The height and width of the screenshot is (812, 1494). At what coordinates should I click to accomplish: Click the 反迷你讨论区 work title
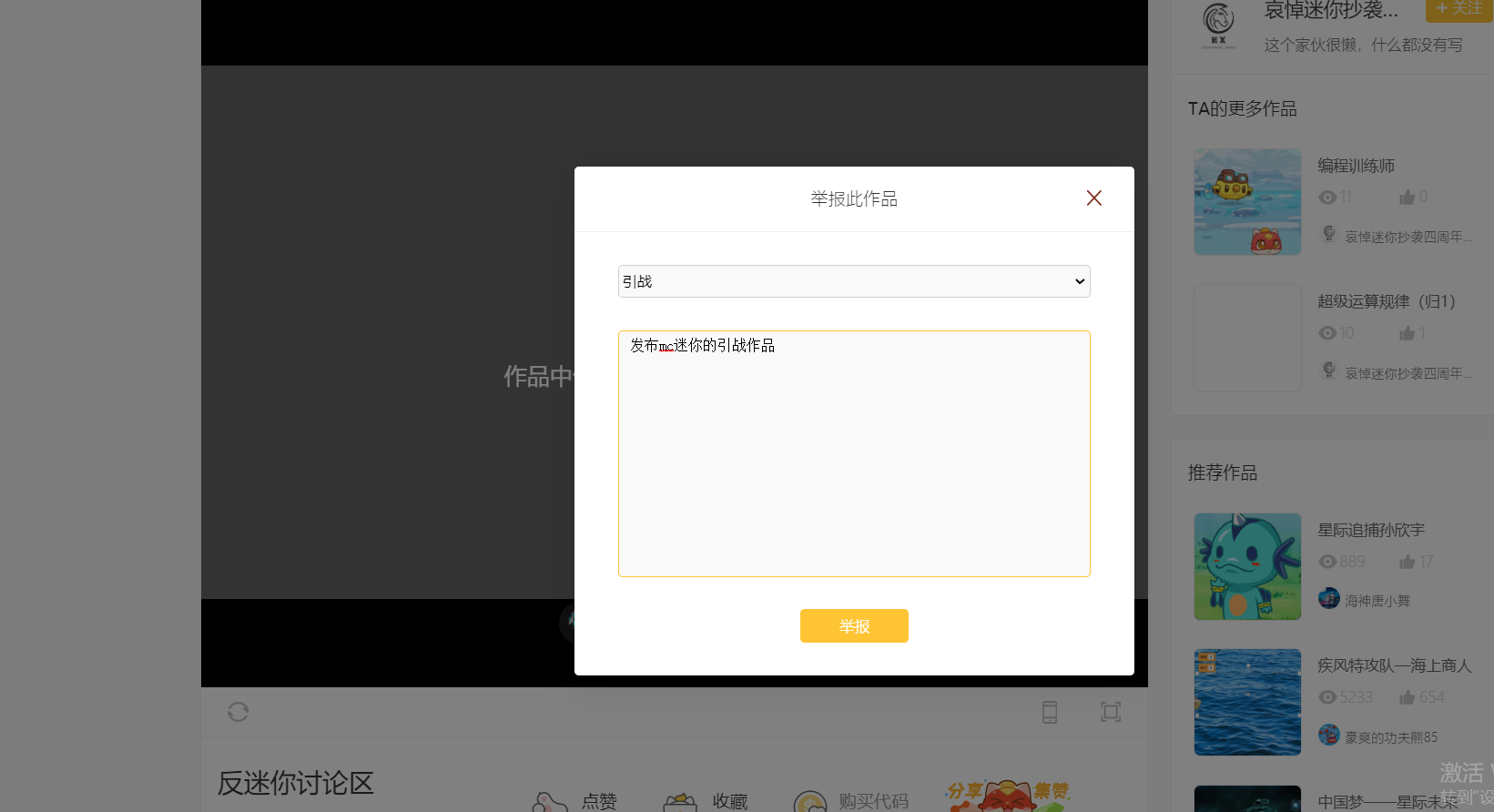[296, 783]
